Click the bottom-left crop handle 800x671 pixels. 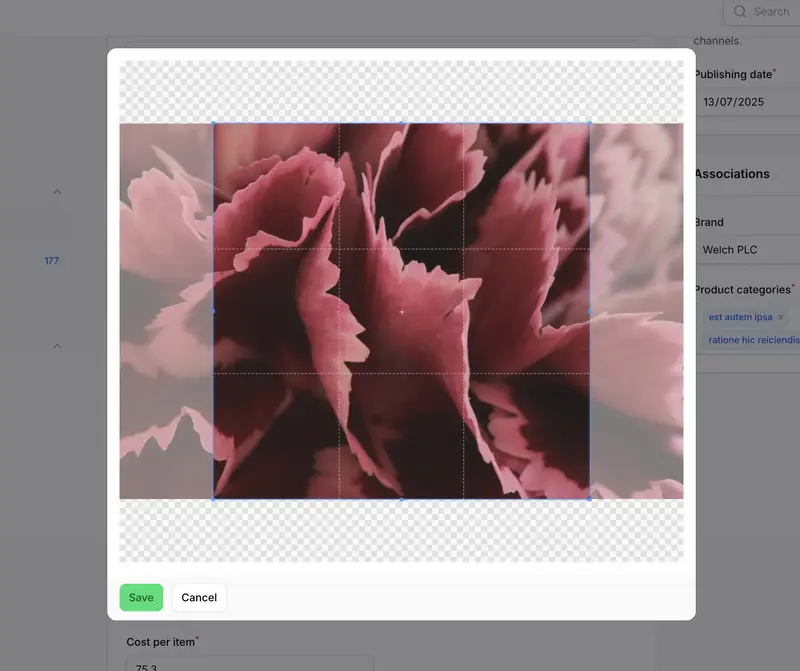(x=212, y=497)
